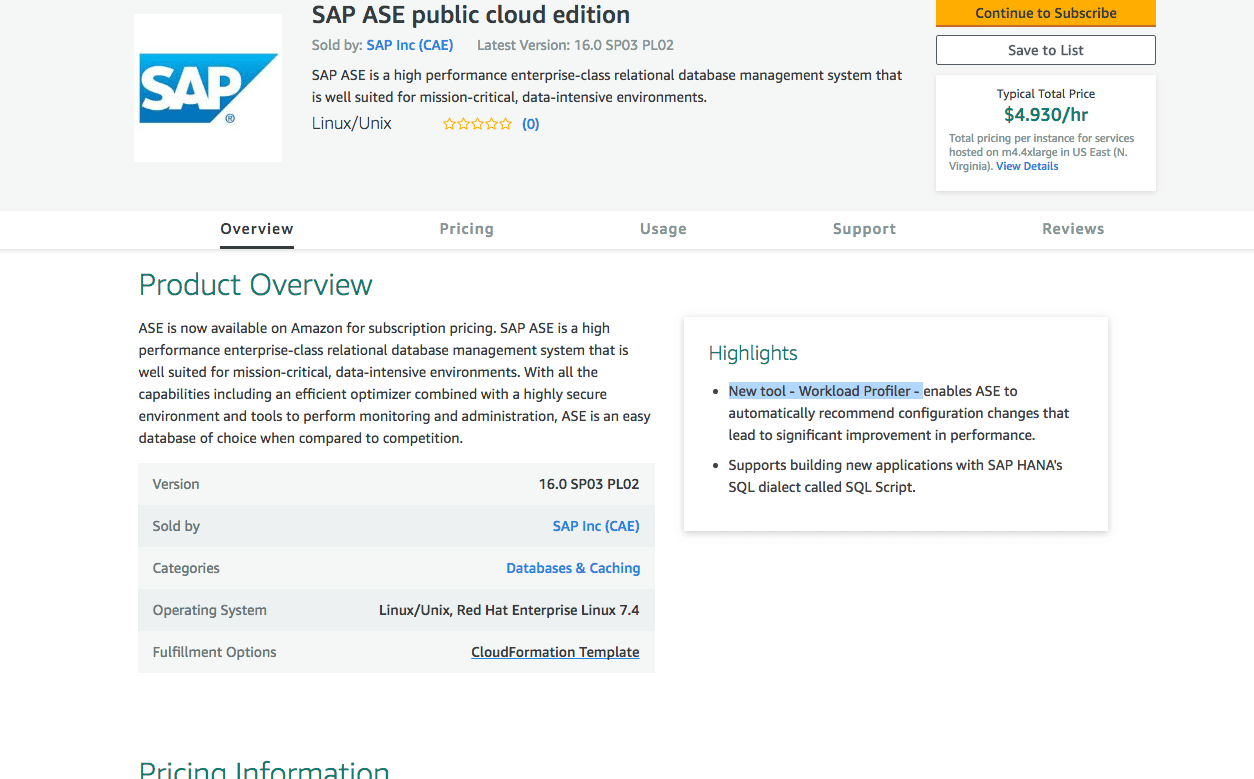
Task: Click the Product Overview heading
Action: [x=255, y=285]
